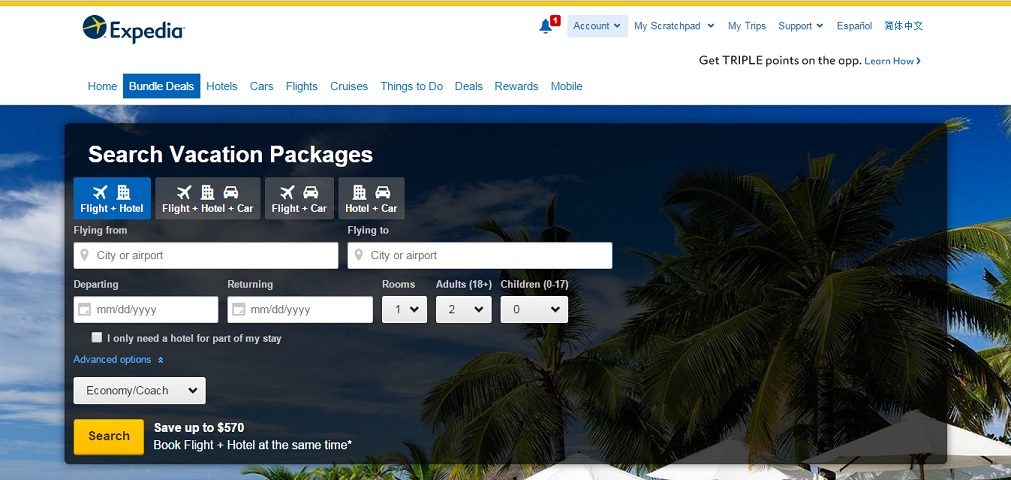1011x480 pixels.
Task: Open the Flights tab
Action: point(302,86)
